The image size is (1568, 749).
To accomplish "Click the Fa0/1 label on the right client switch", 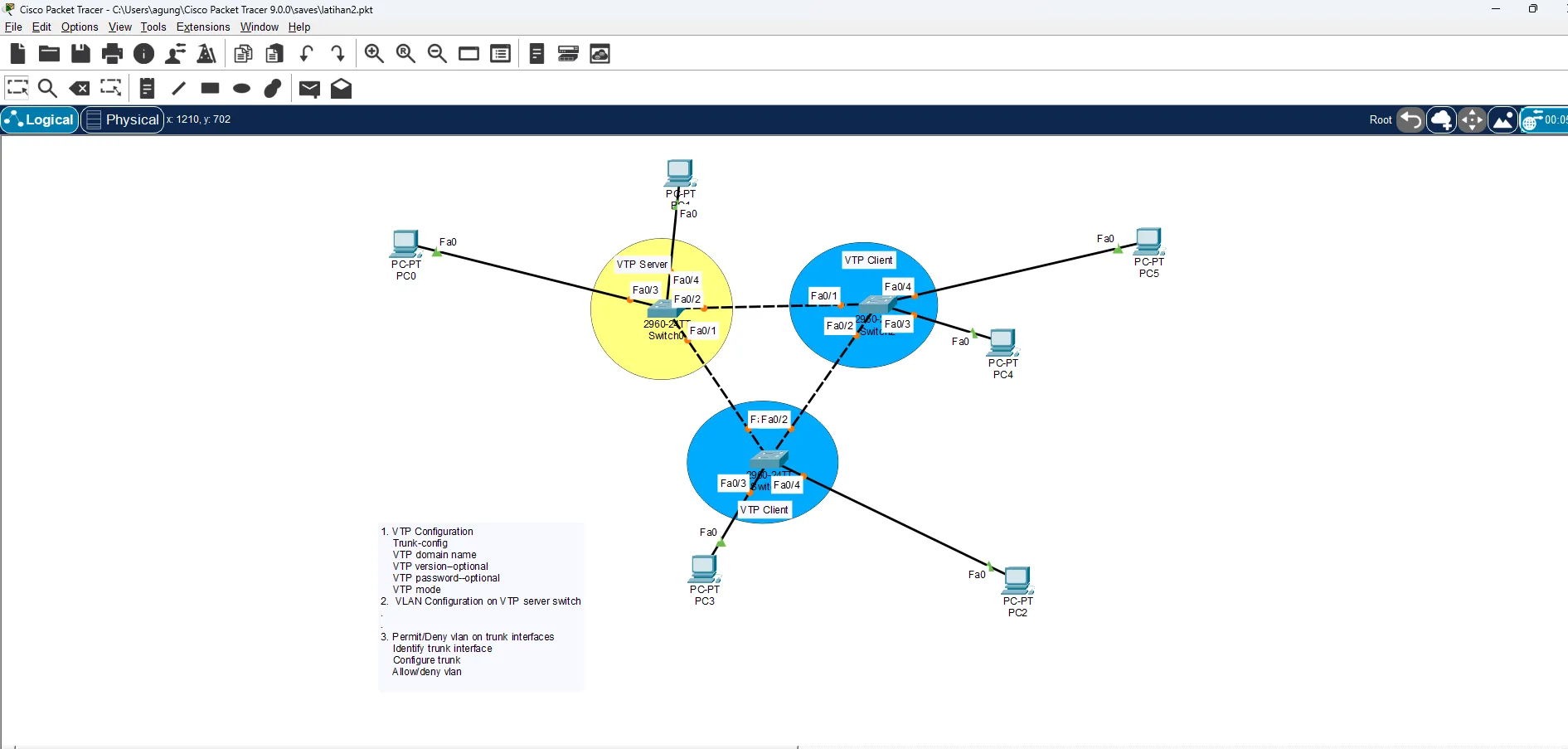I will (824, 296).
